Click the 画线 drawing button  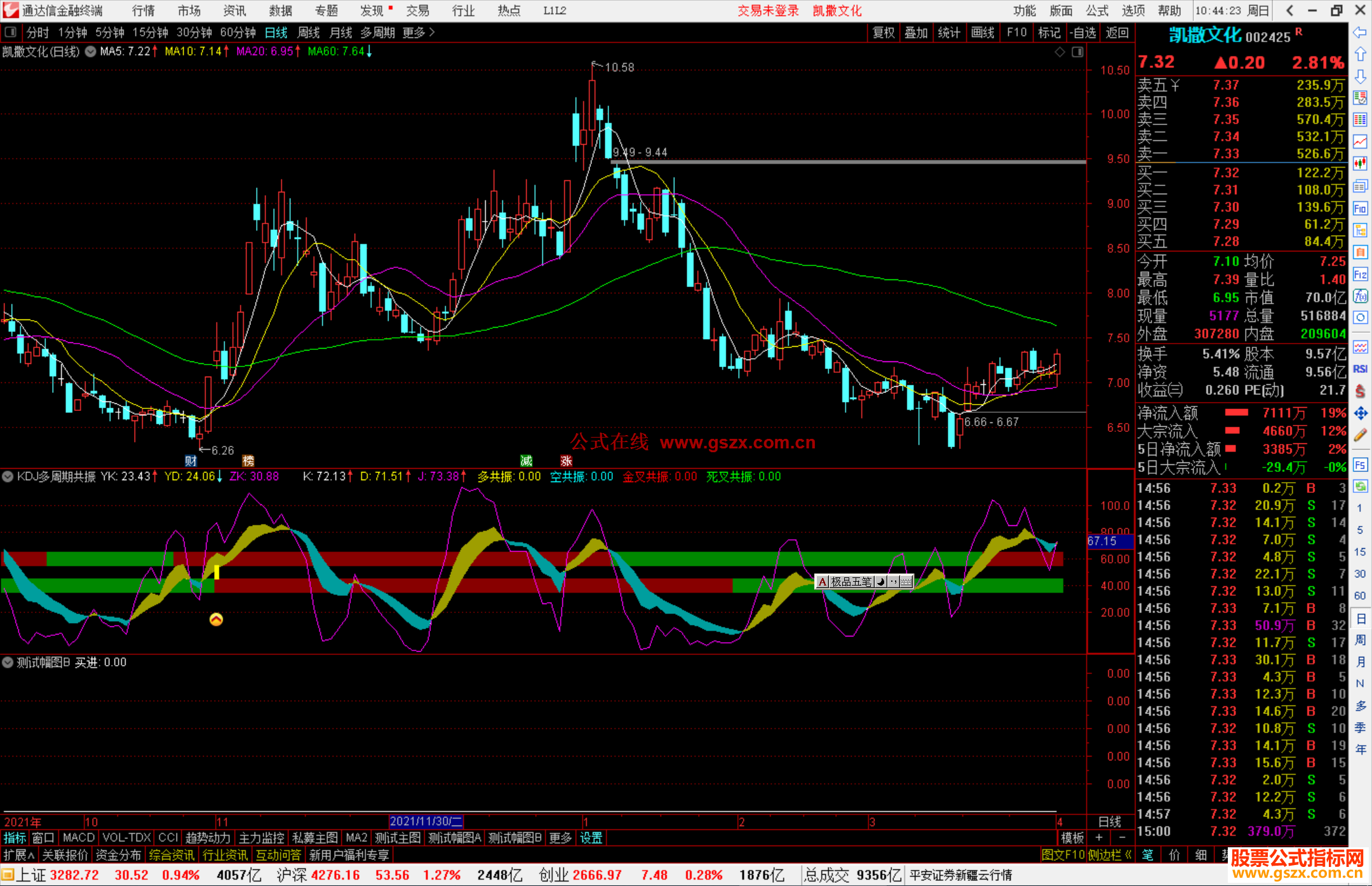point(983,32)
